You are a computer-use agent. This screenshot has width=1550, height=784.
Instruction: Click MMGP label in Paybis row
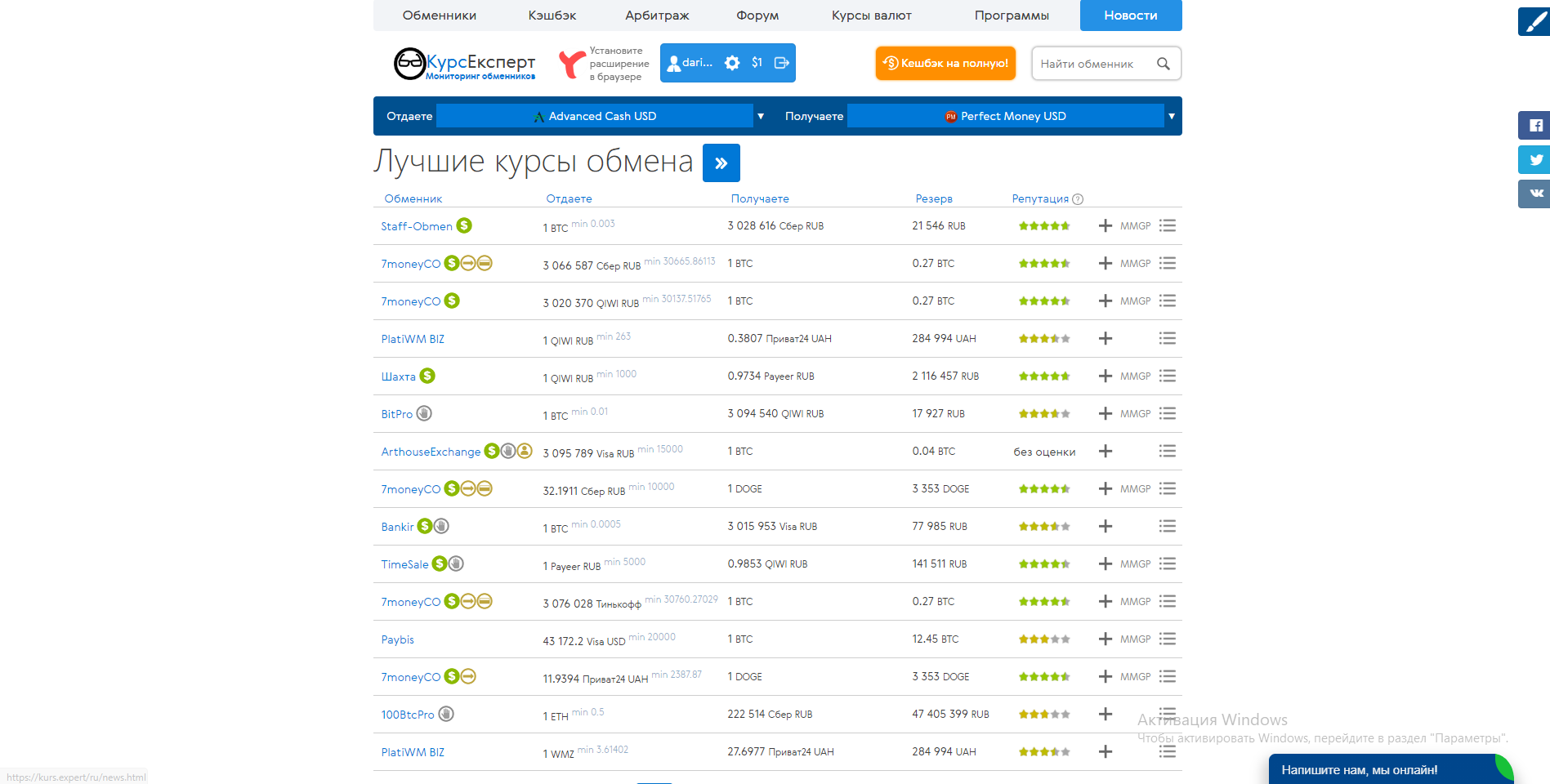[1135, 639]
